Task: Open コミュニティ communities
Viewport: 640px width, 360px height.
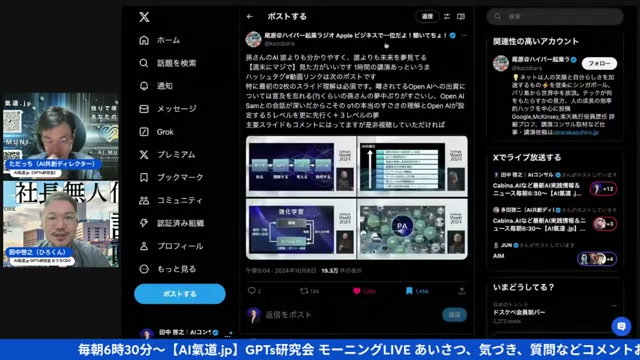Action: coord(171,200)
